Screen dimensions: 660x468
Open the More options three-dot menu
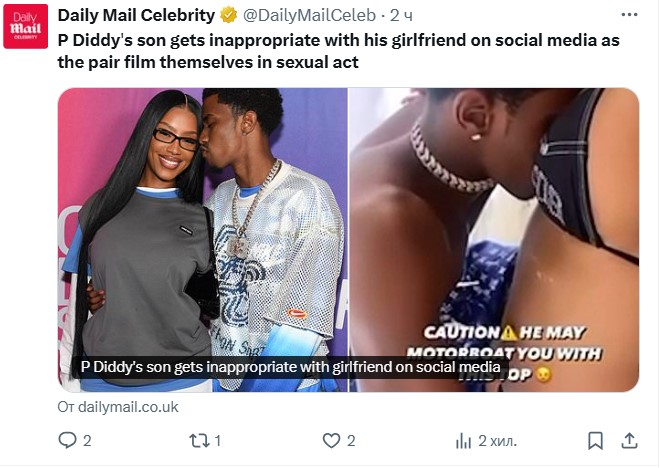628,15
